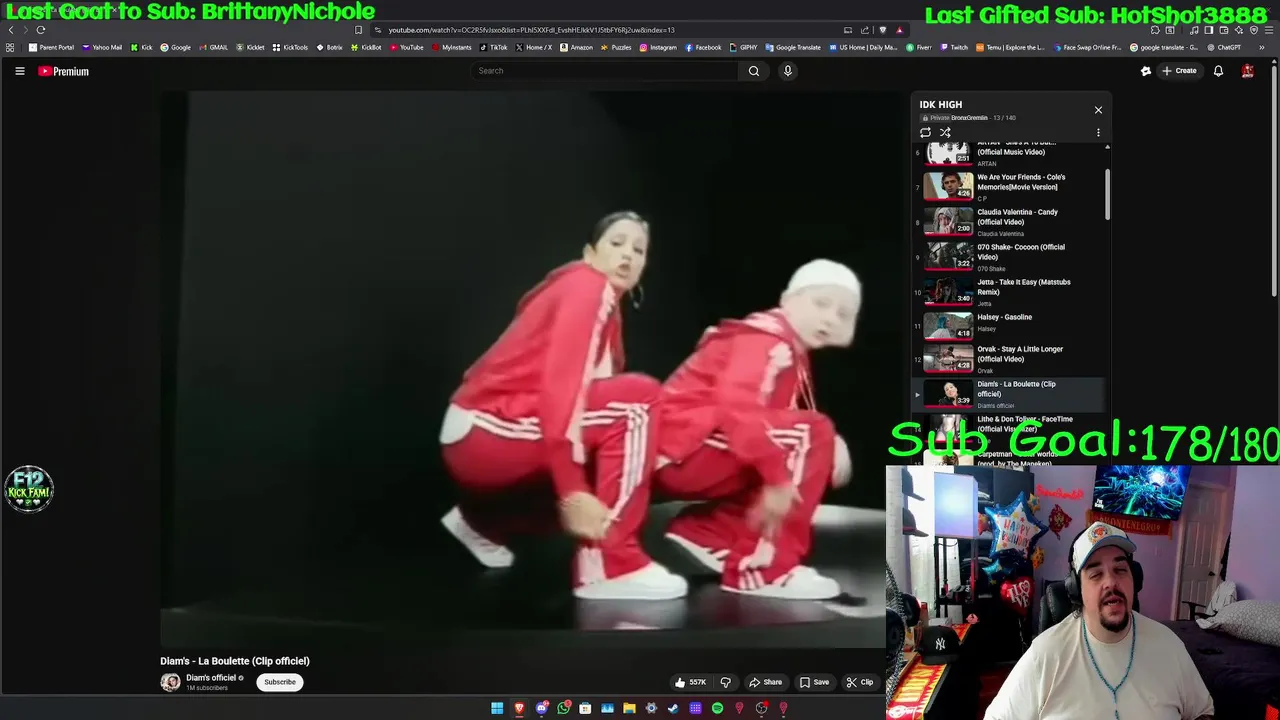Click the Create button
The height and width of the screenshot is (720, 1280).
tap(1180, 71)
